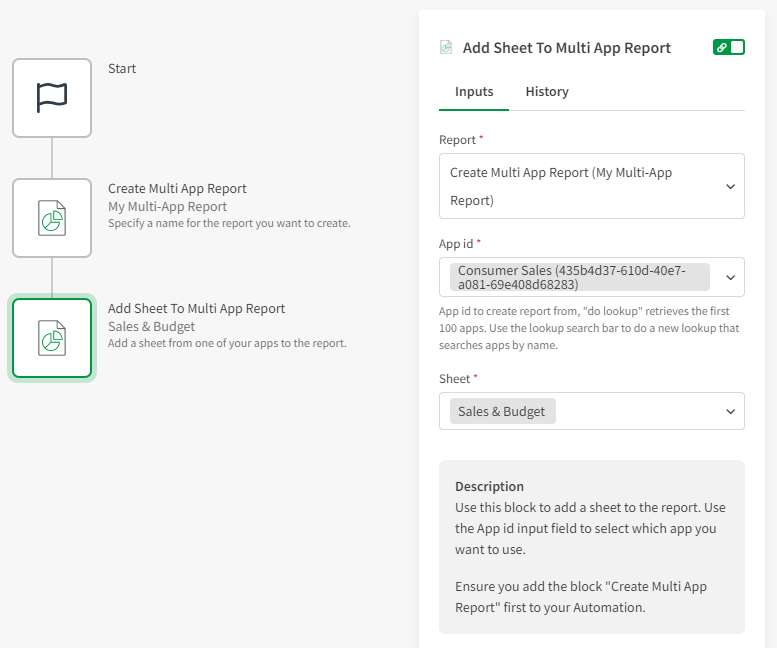Click 'Sales & Budget' subtitle in canvas
The height and width of the screenshot is (648, 777).
click(x=151, y=326)
